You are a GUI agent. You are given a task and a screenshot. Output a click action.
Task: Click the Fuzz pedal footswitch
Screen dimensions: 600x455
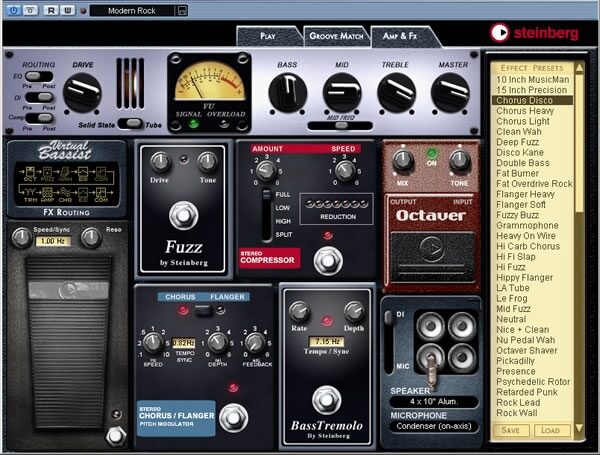[184, 215]
